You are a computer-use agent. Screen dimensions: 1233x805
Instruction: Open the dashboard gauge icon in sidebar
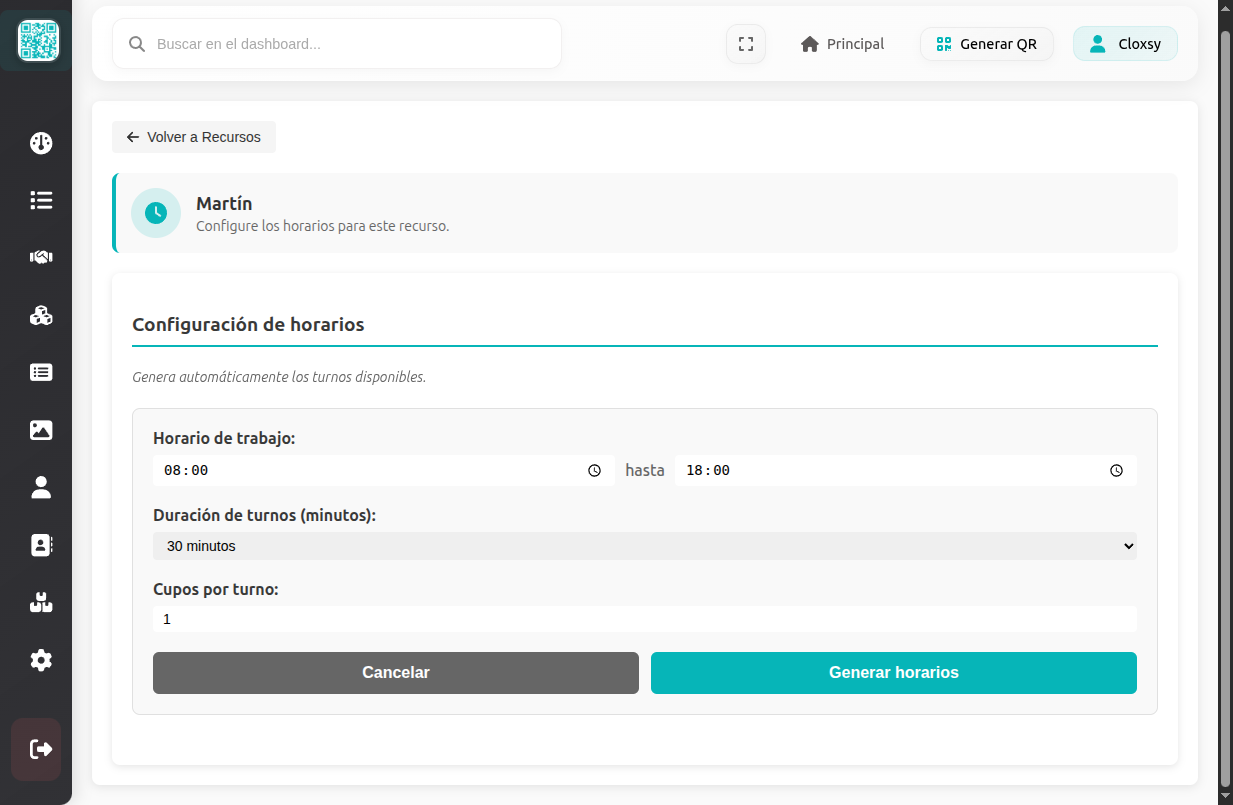click(x=41, y=143)
